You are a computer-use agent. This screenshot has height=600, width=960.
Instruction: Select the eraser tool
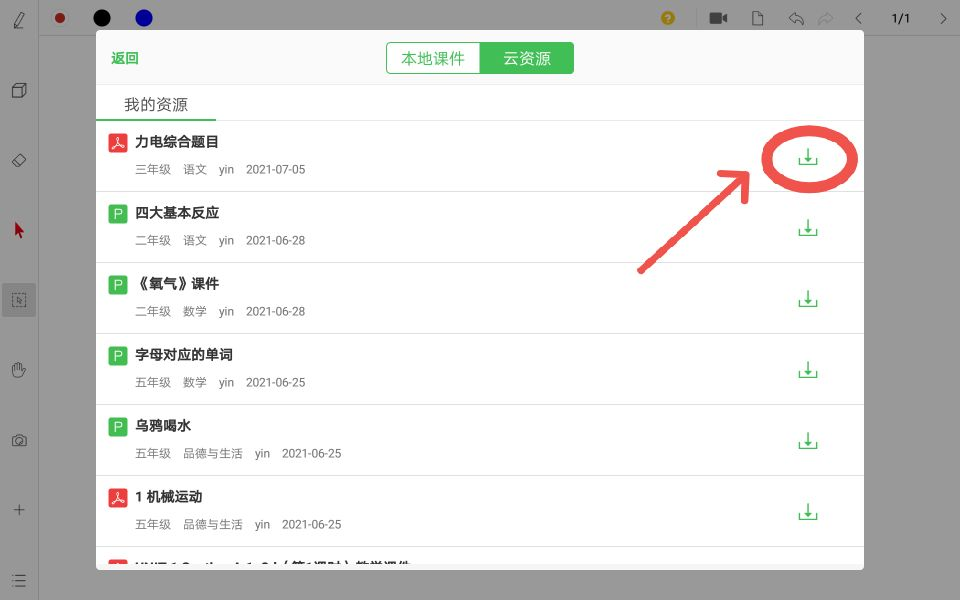pos(19,160)
